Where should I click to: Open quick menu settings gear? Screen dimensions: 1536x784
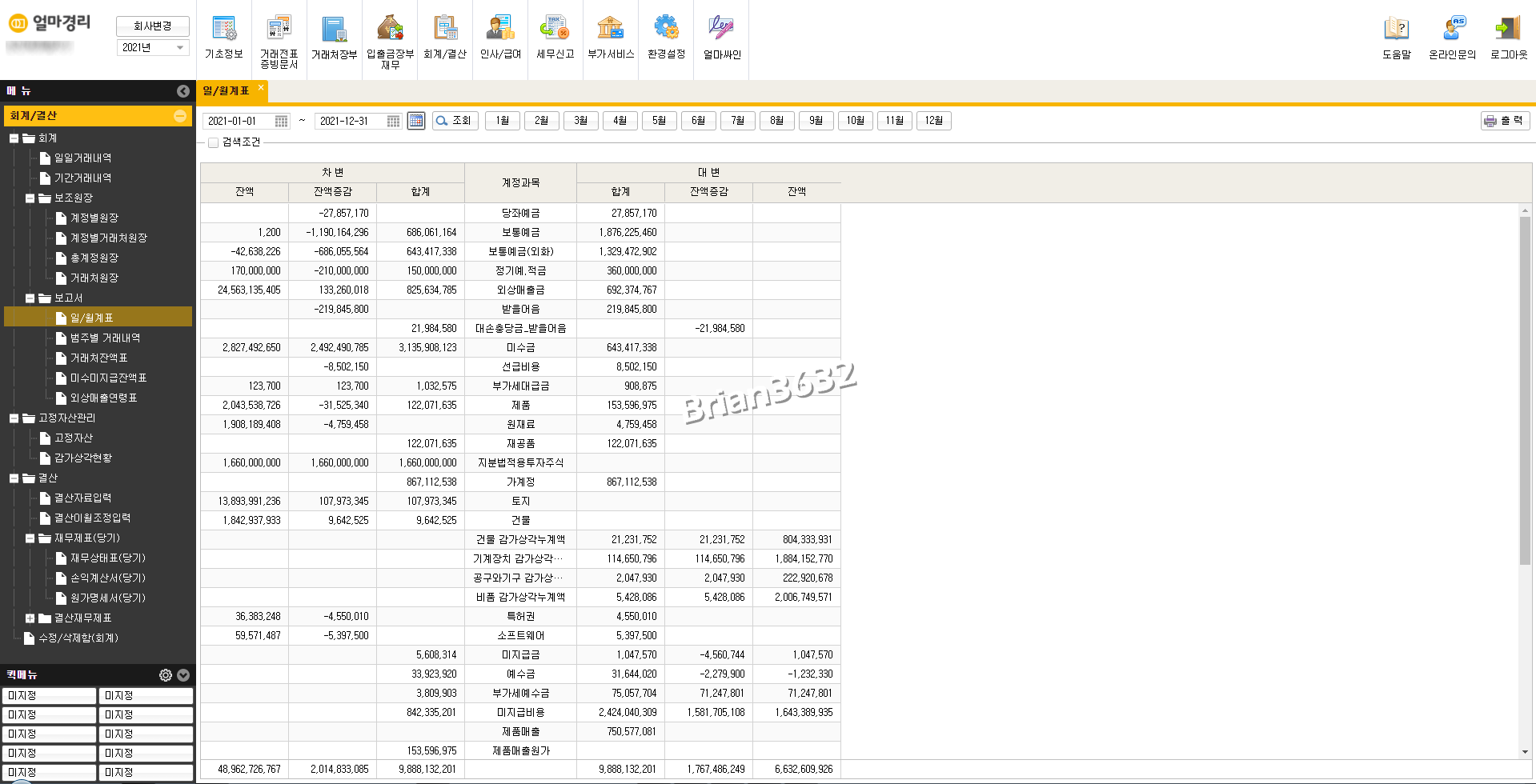166,675
